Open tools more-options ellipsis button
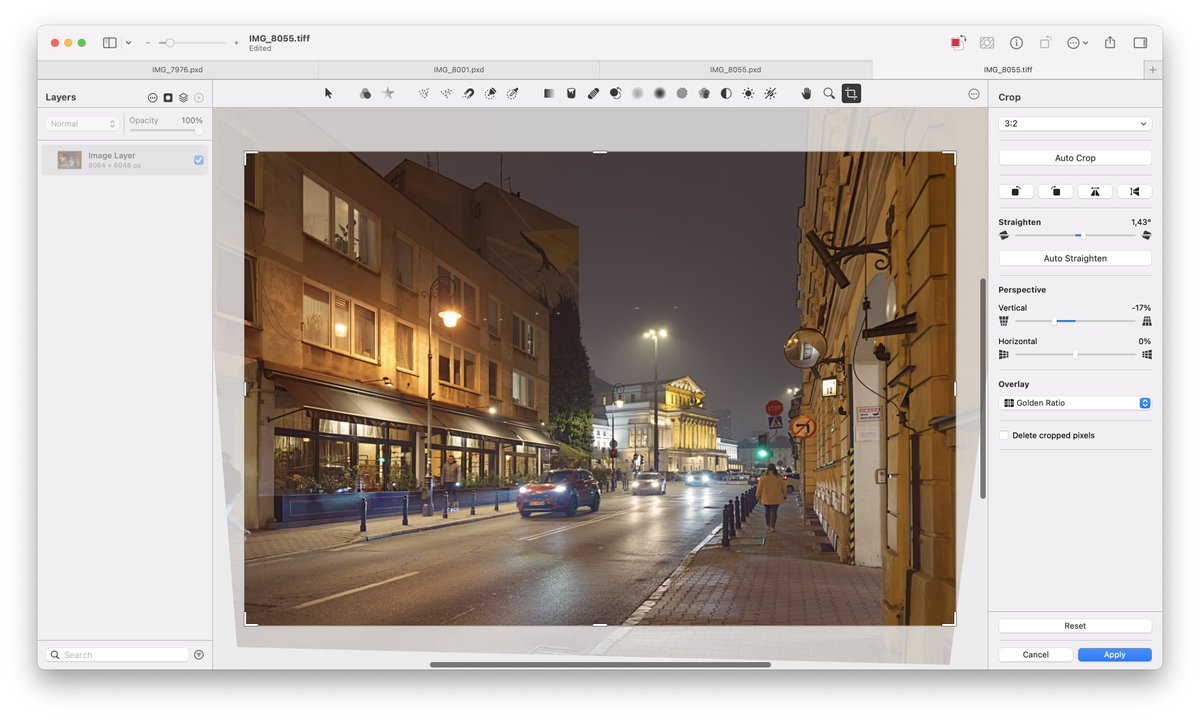This screenshot has height=719, width=1200. 974,93
